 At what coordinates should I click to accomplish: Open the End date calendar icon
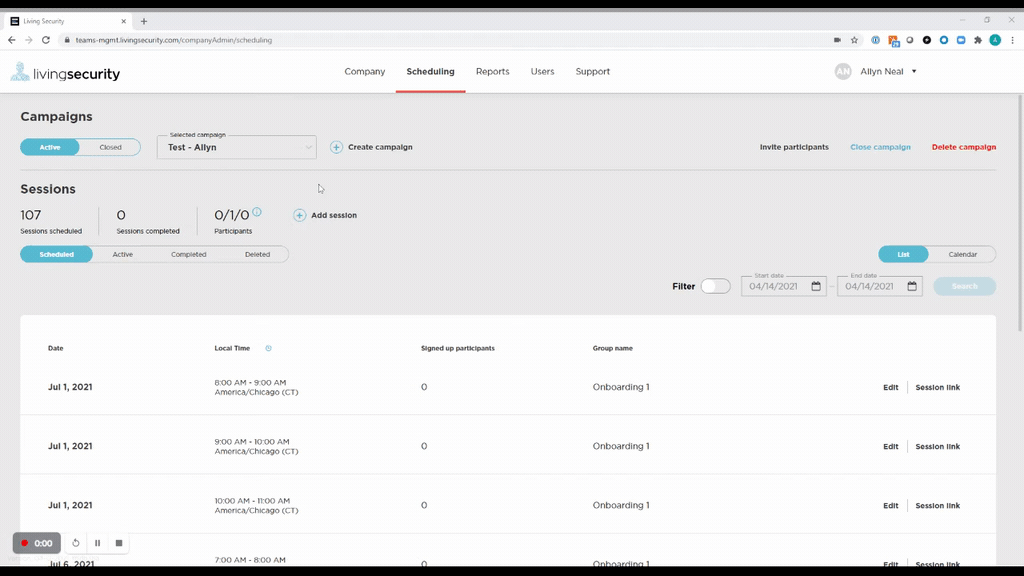912,286
